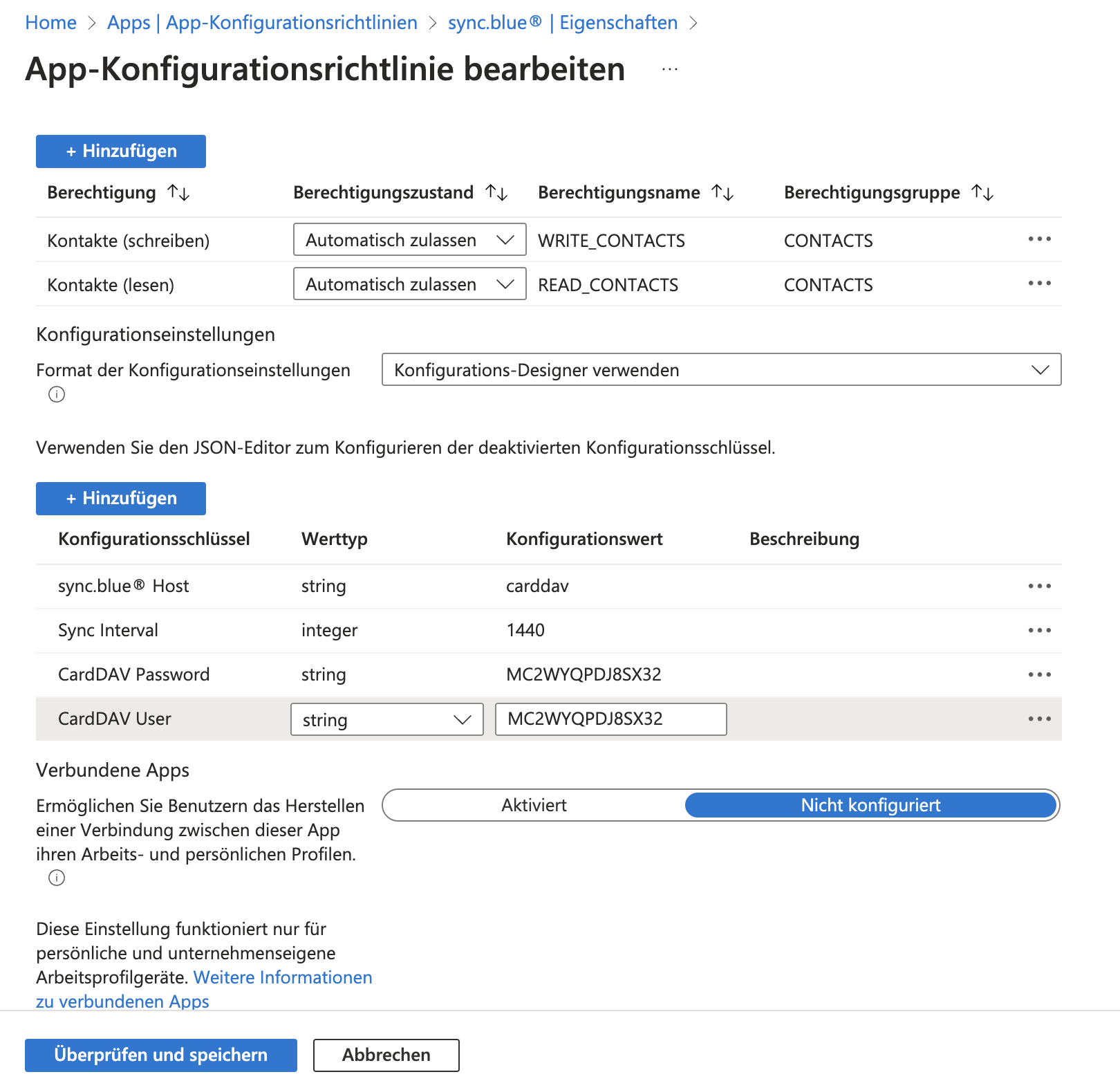Click WRITE_CONTACTS permission name
Screen dimensions: 1120x1090
tap(611, 241)
